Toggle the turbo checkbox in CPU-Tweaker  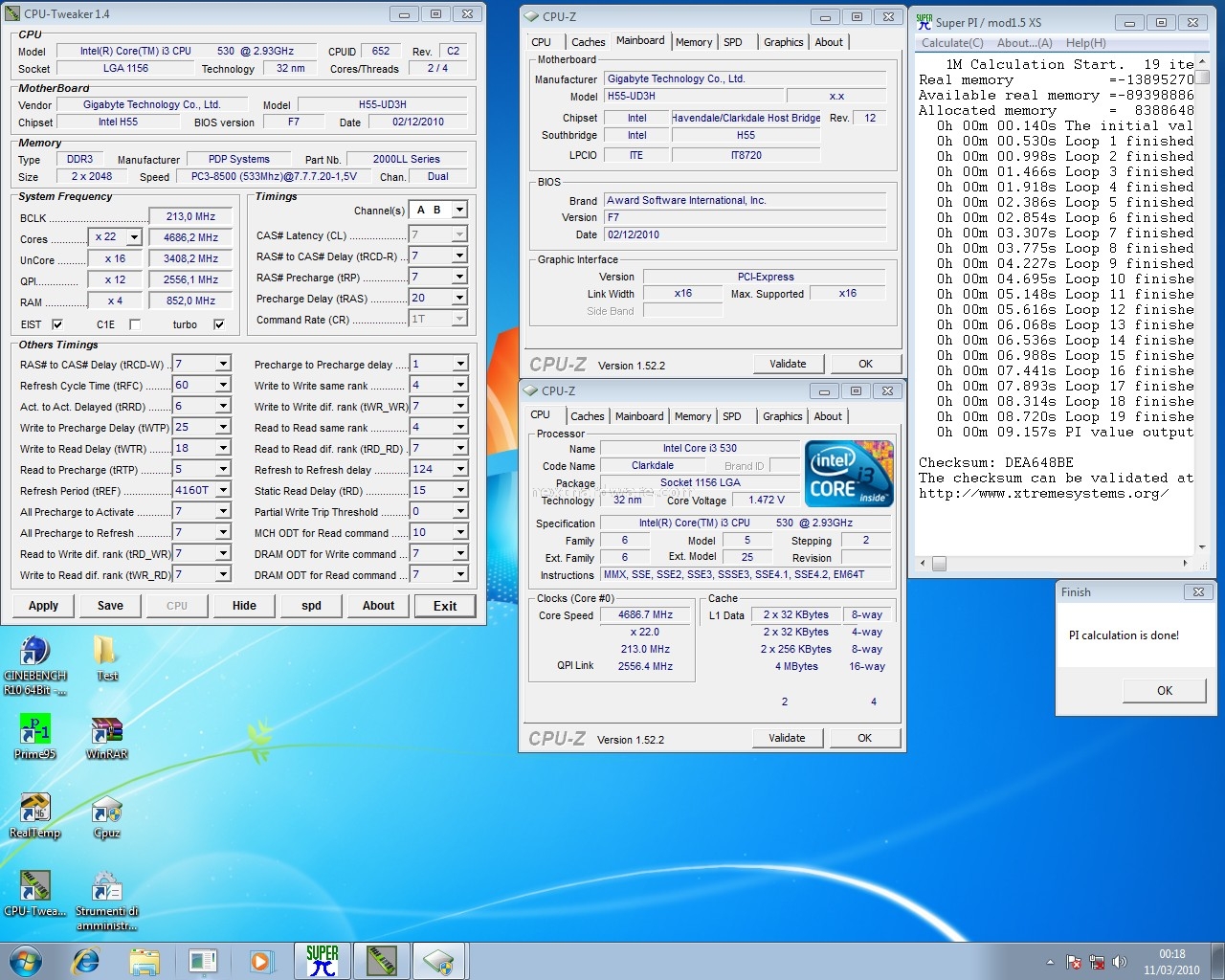(x=219, y=324)
